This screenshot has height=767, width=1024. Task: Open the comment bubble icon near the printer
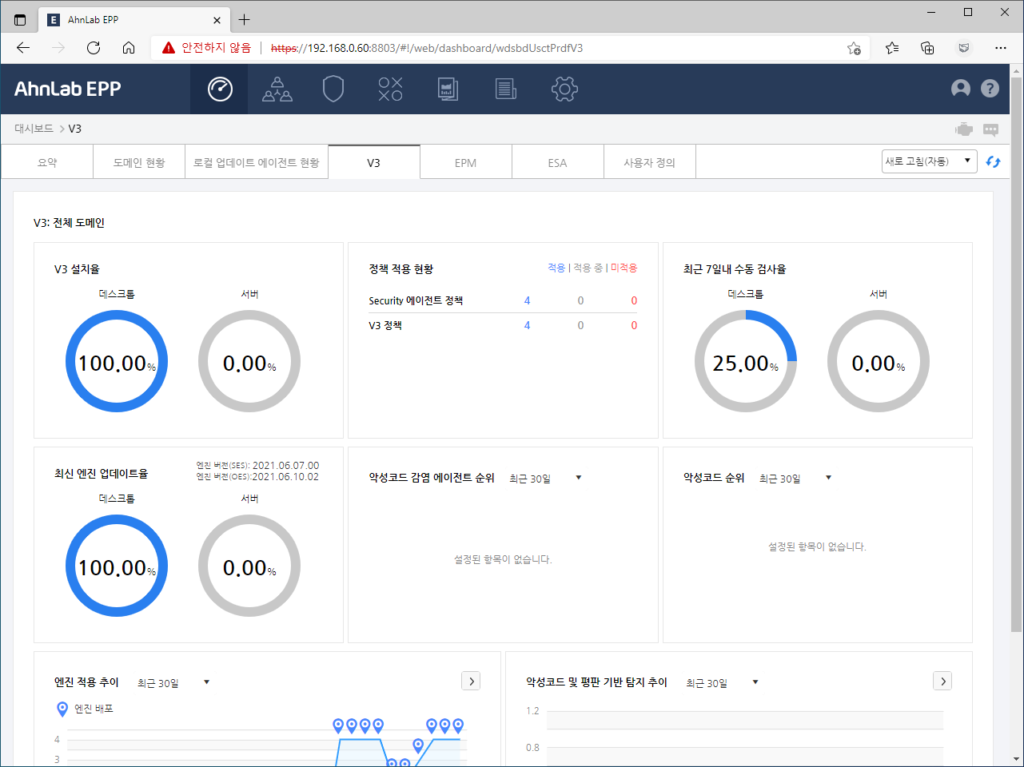pyautogui.click(x=992, y=129)
